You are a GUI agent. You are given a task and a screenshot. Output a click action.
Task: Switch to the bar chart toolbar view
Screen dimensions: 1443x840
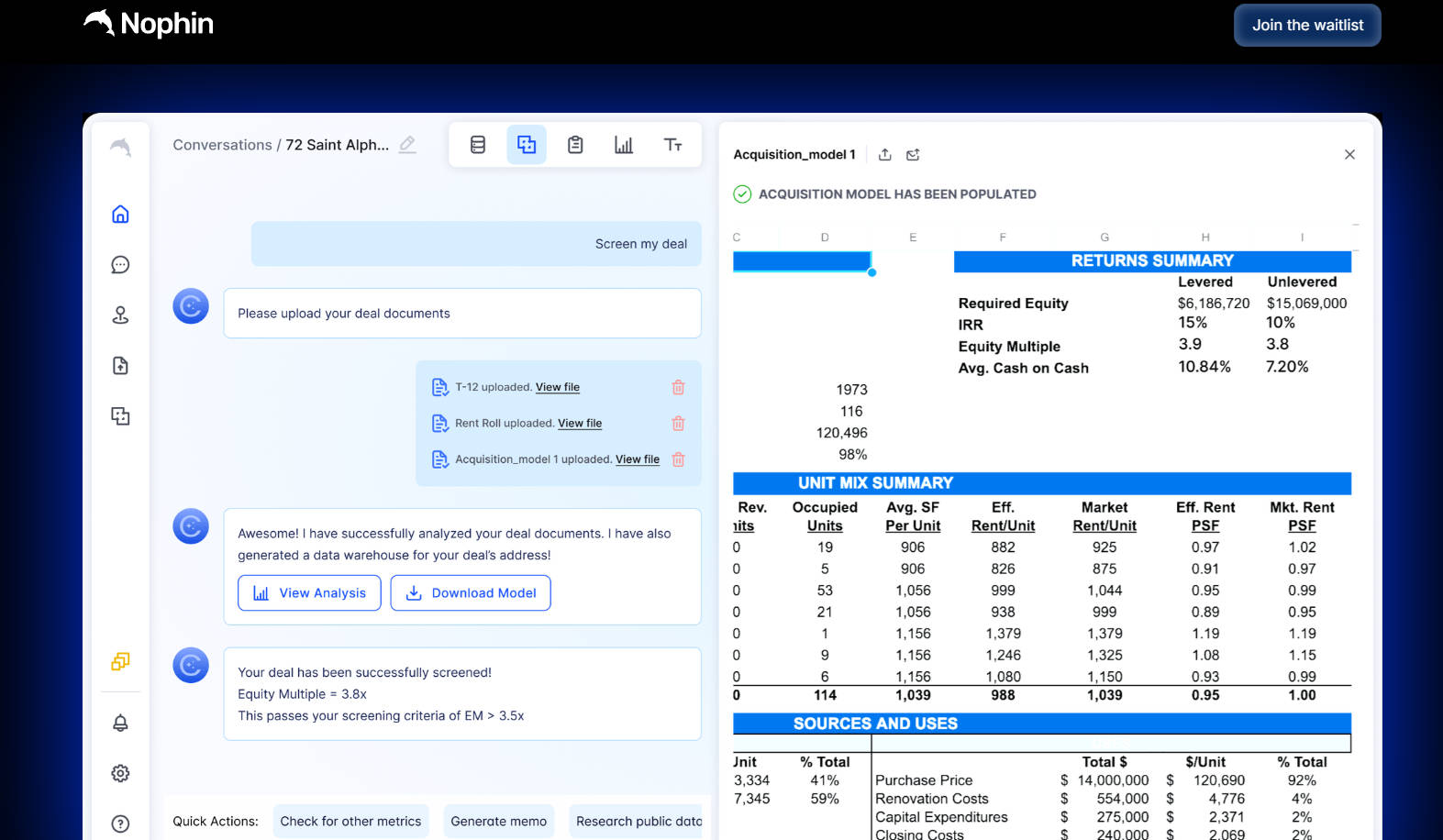coord(624,145)
